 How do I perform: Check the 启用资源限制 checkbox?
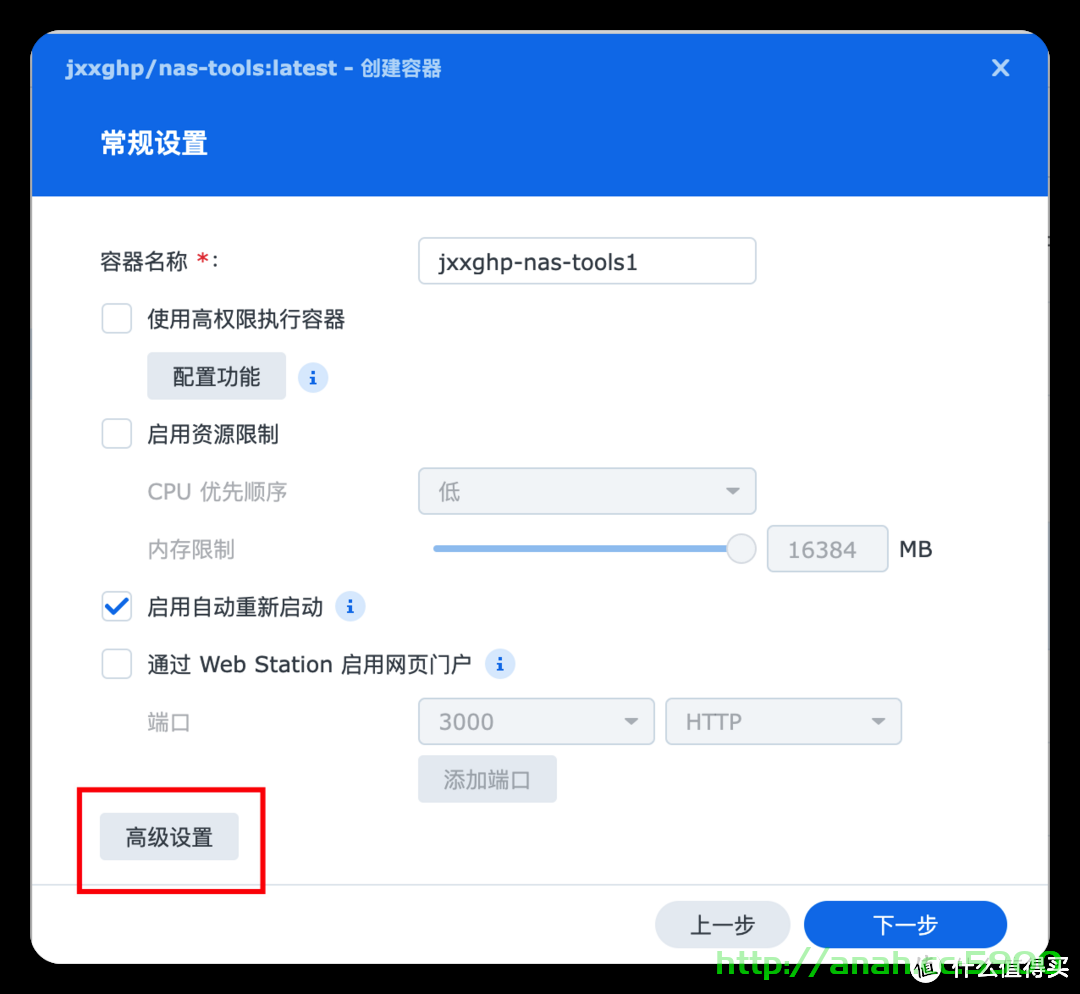tap(117, 434)
